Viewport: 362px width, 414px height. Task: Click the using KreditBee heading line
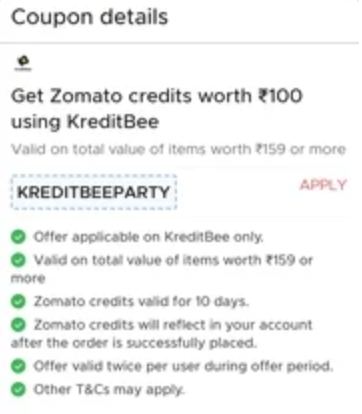[85, 122]
